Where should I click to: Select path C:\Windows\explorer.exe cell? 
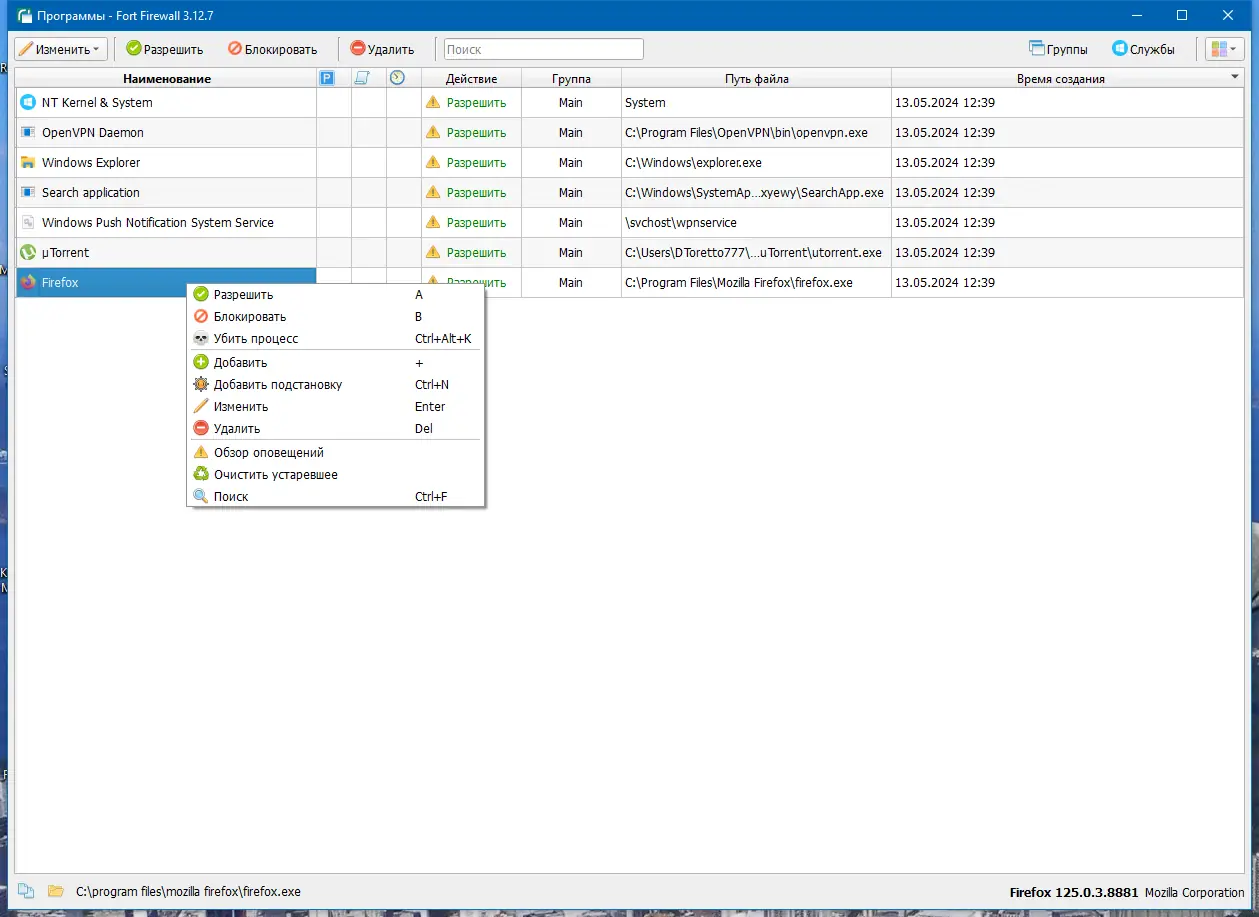pyautogui.click(x=756, y=162)
